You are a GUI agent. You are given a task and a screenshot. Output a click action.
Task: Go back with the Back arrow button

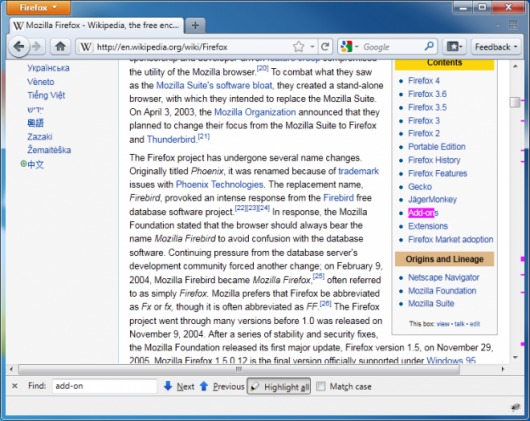[19, 46]
